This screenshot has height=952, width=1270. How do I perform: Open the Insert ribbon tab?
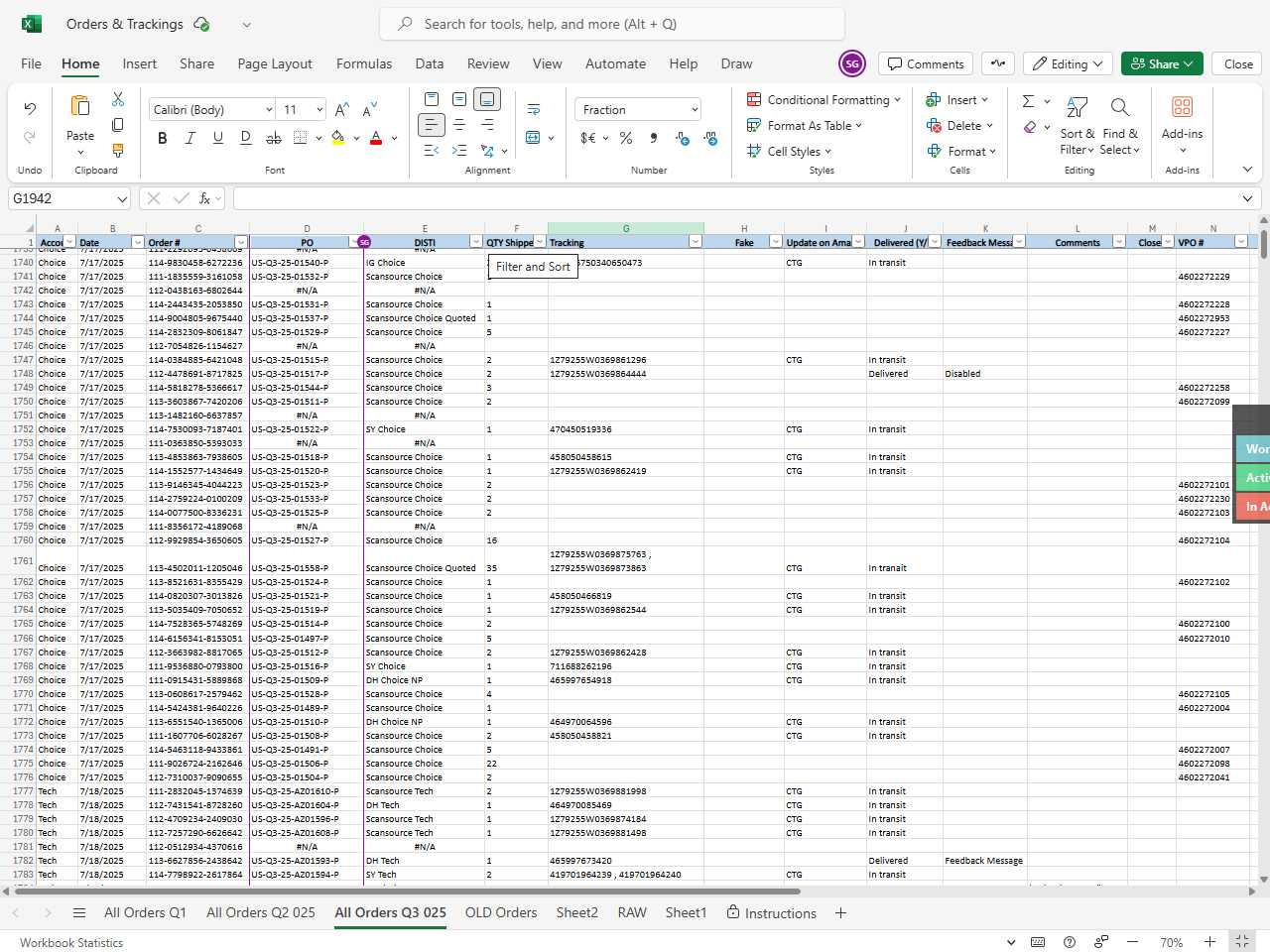pos(140,63)
